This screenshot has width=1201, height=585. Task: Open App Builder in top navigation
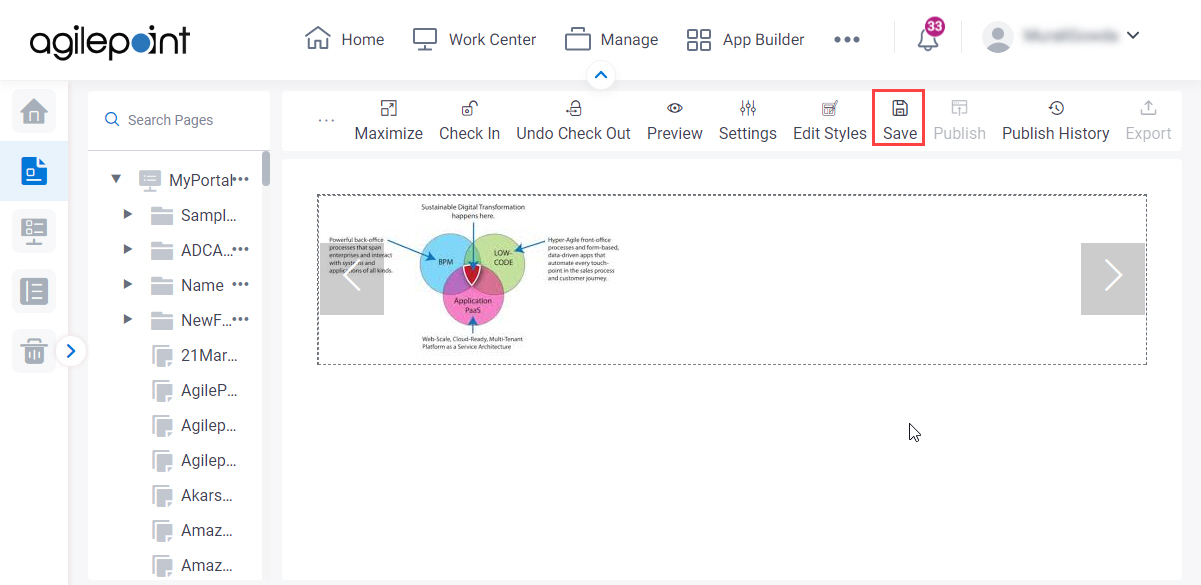(745, 40)
